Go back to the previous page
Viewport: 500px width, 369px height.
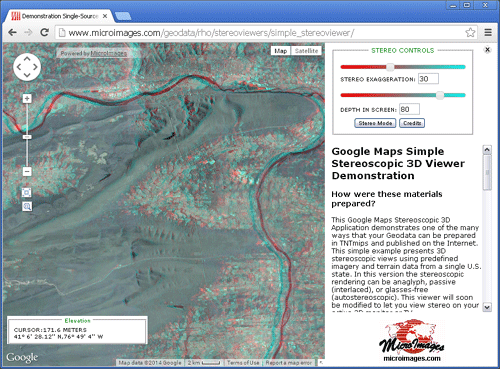(x=12, y=32)
